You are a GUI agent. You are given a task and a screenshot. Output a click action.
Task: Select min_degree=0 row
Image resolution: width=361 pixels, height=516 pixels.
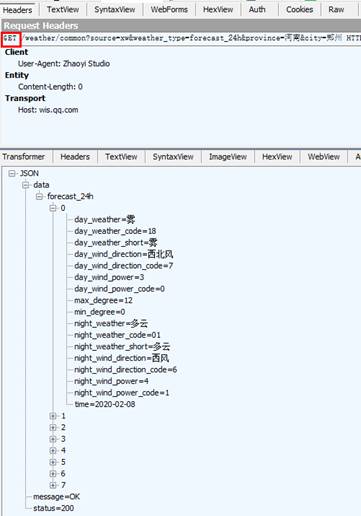pyautogui.click(x=99, y=312)
